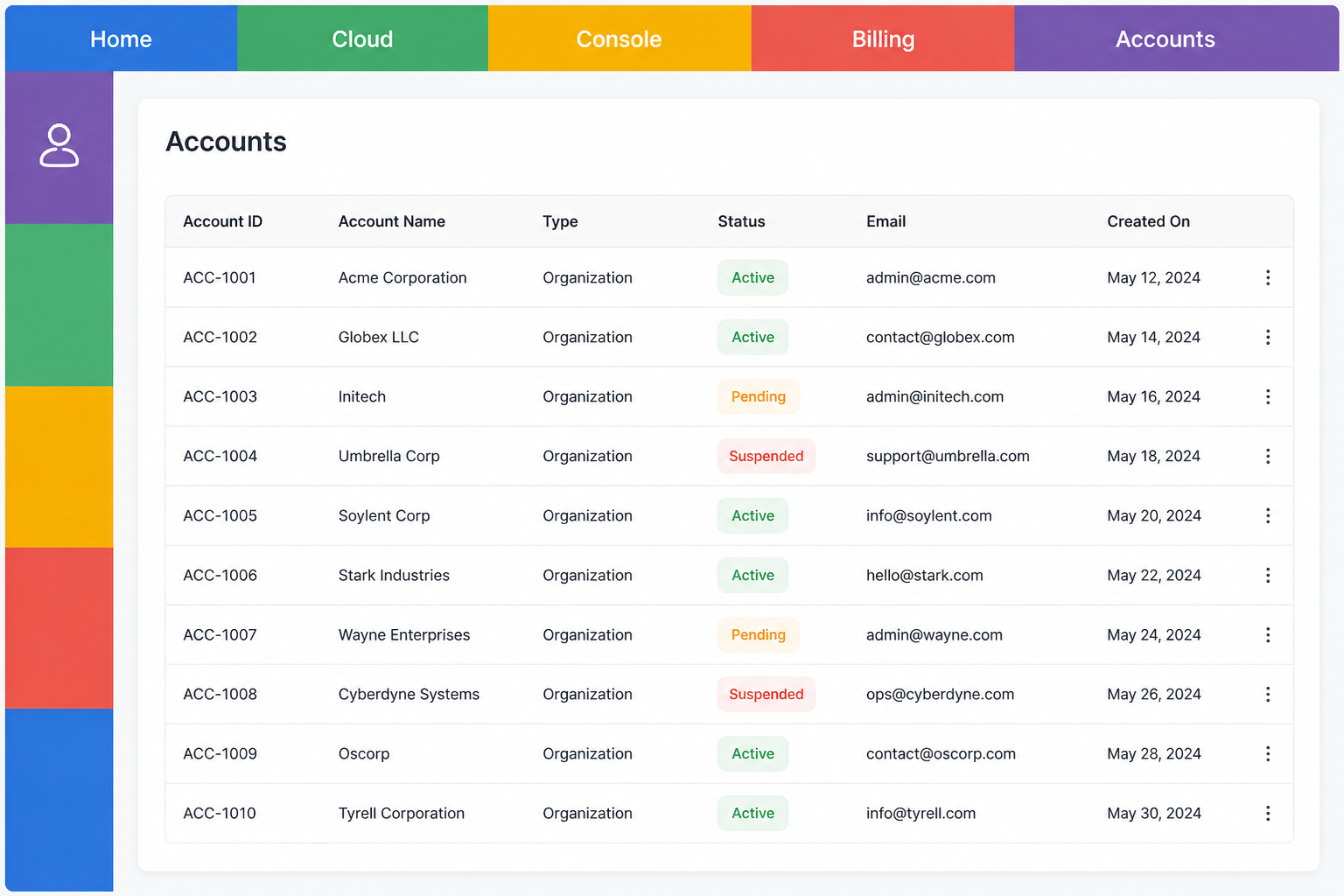Click the Initech name cell
This screenshot has width=1344, height=896.
point(362,396)
